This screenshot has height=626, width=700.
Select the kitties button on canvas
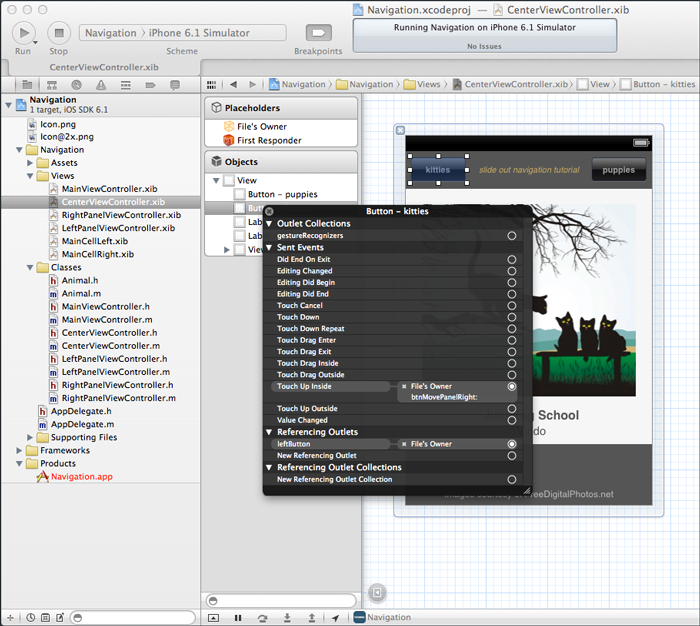(438, 170)
